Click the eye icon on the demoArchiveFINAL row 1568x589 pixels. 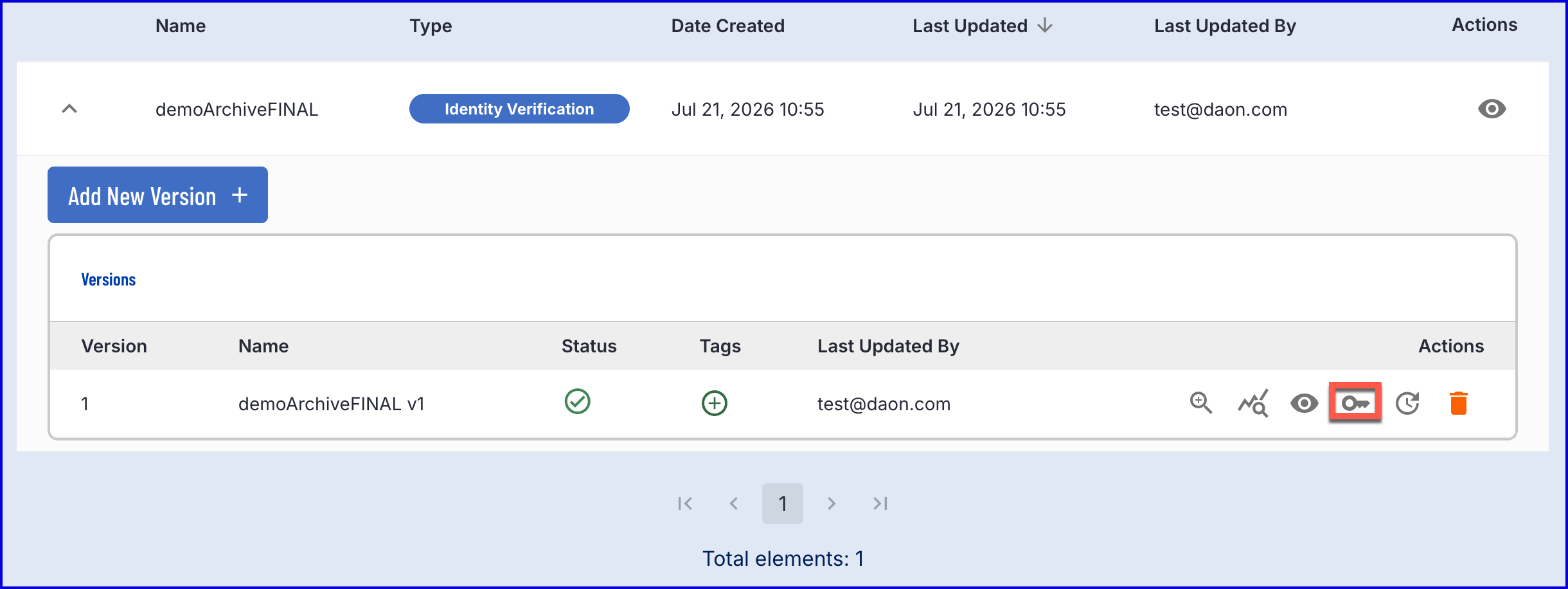(1492, 109)
